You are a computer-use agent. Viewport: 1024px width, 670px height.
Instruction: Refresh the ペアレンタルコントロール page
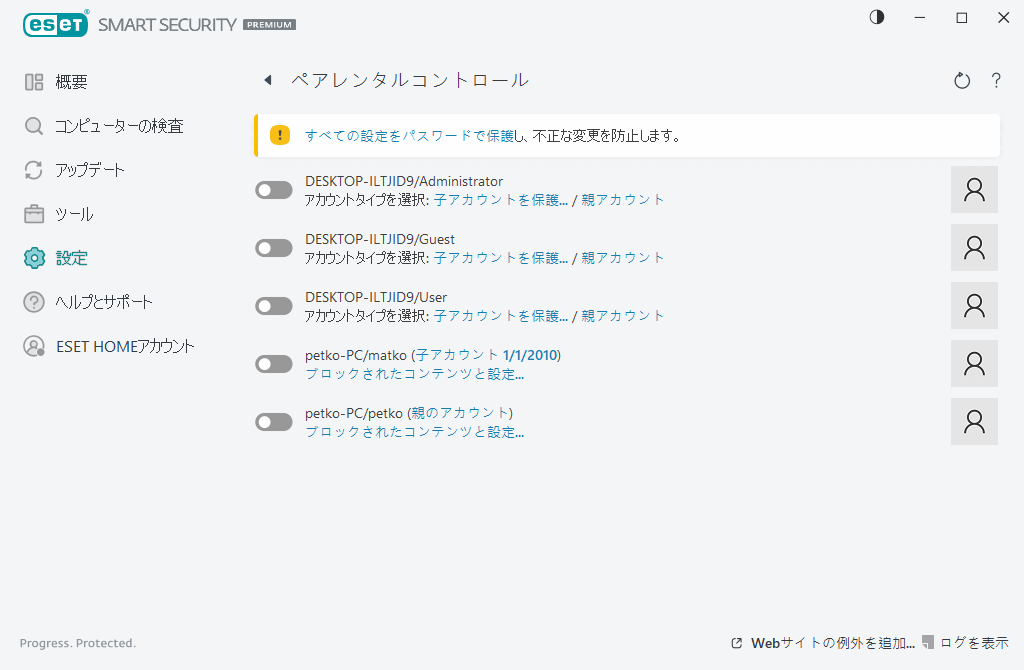[x=961, y=81]
